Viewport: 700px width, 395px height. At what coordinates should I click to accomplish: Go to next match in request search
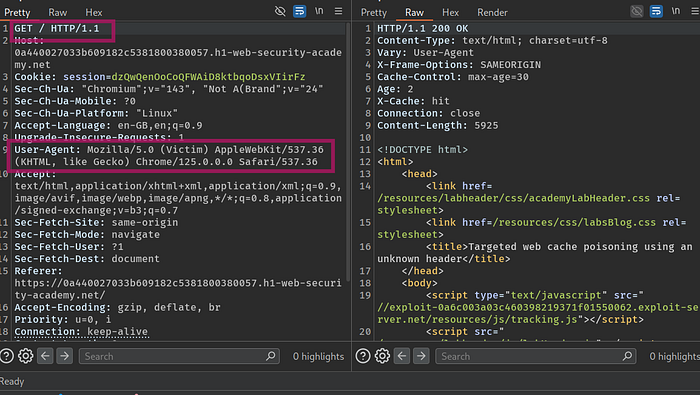click(x=64, y=356)
